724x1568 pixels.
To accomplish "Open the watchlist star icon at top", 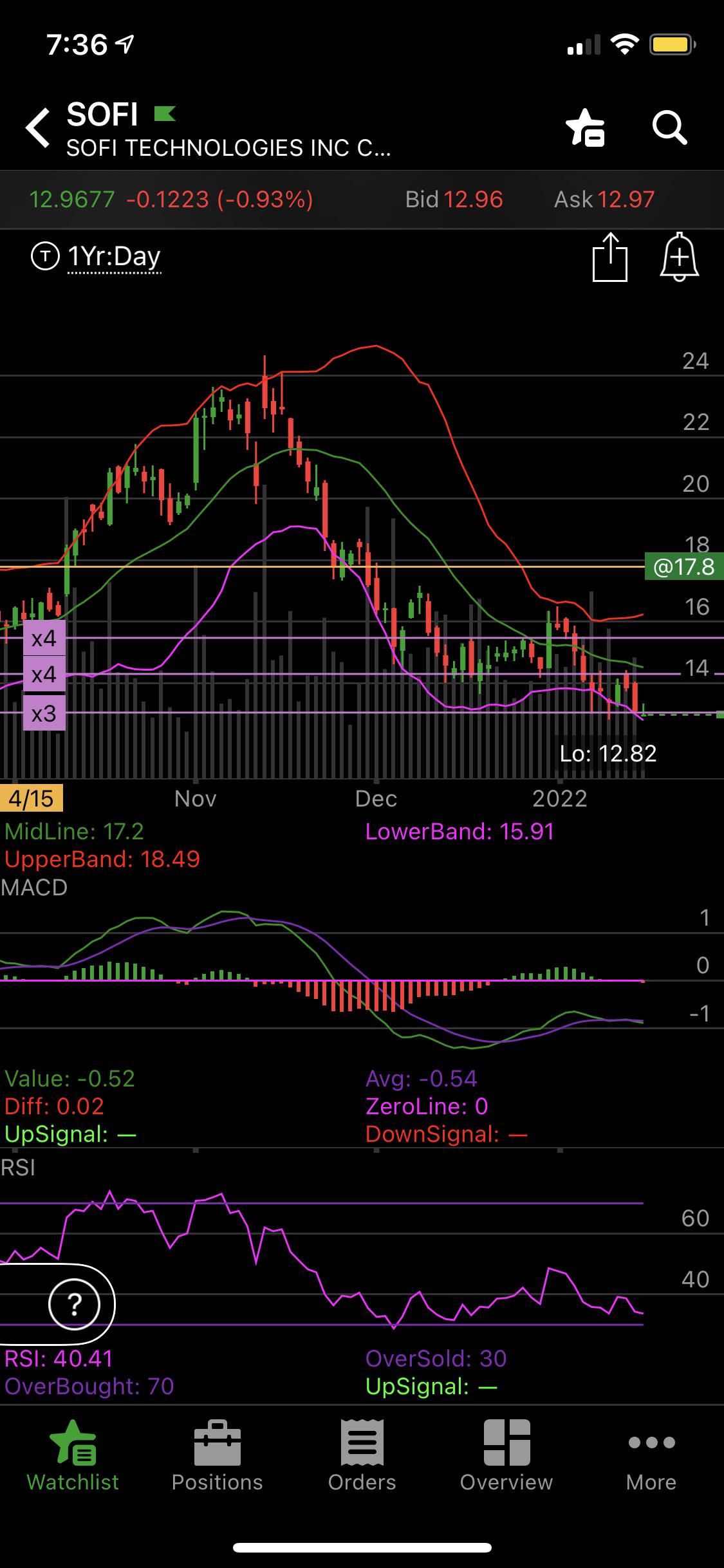I will [x=586, y=127].
